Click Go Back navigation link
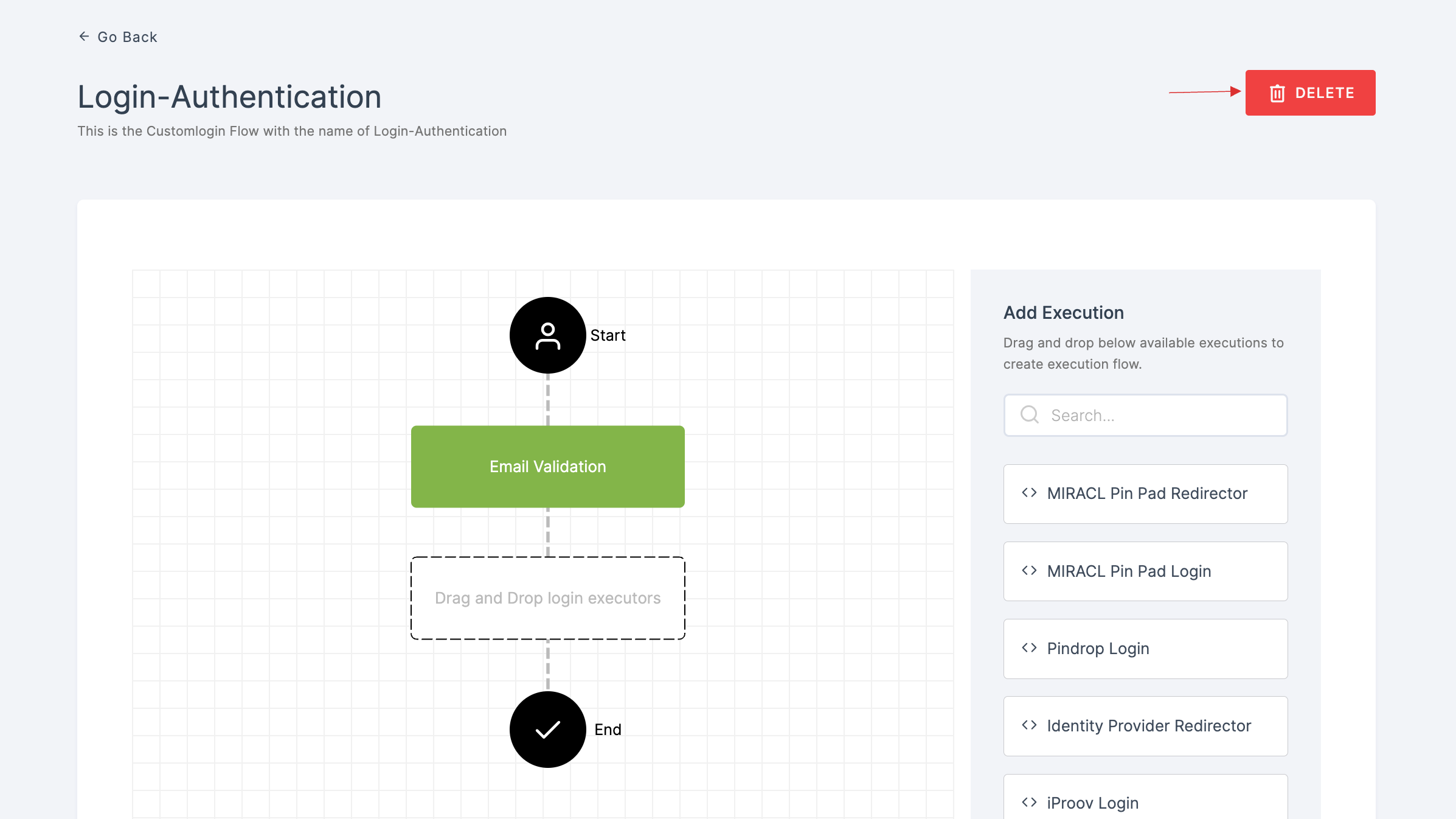 coord(117,37)
